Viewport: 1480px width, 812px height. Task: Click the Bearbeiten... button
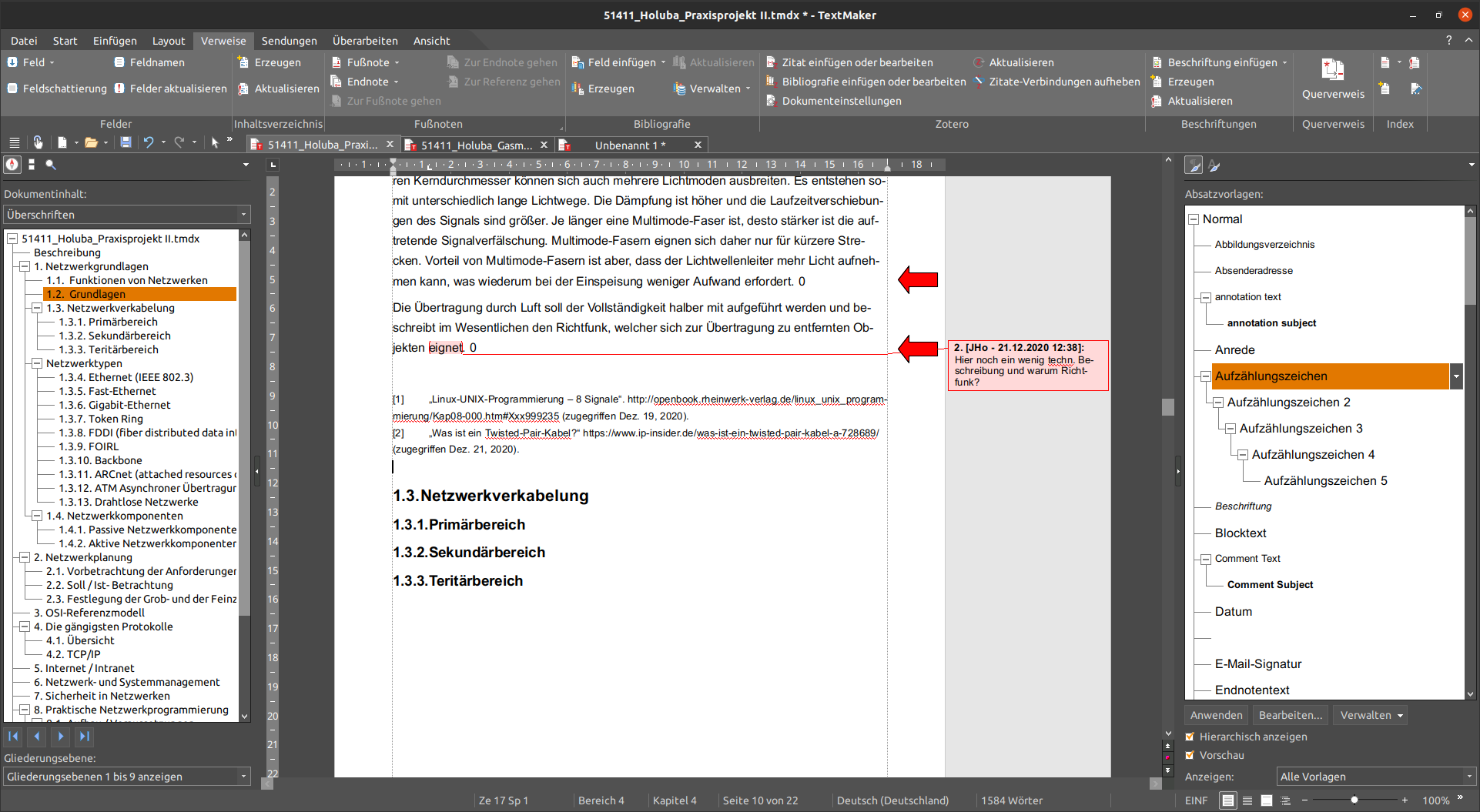1290,715
